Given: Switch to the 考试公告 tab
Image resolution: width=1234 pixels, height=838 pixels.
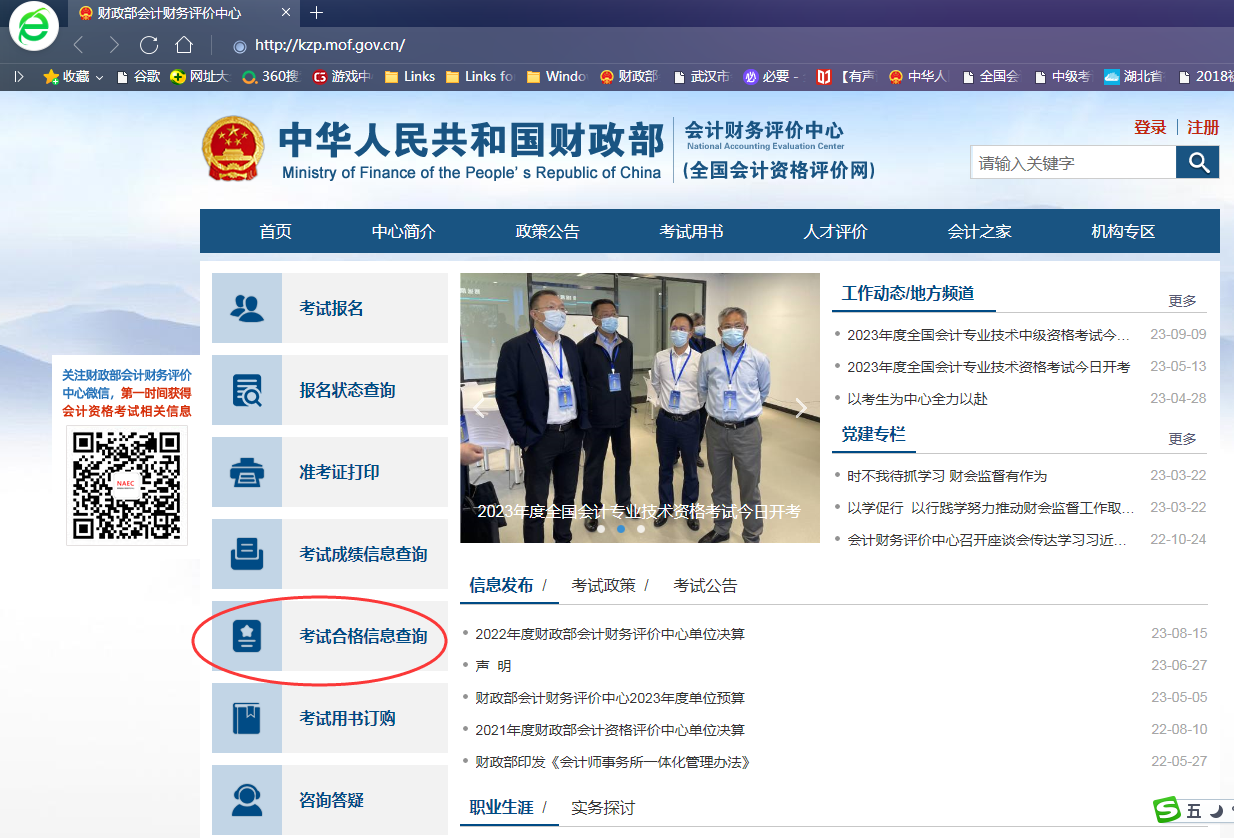Looking at the screenshot, I should click(x=705, y=586).
